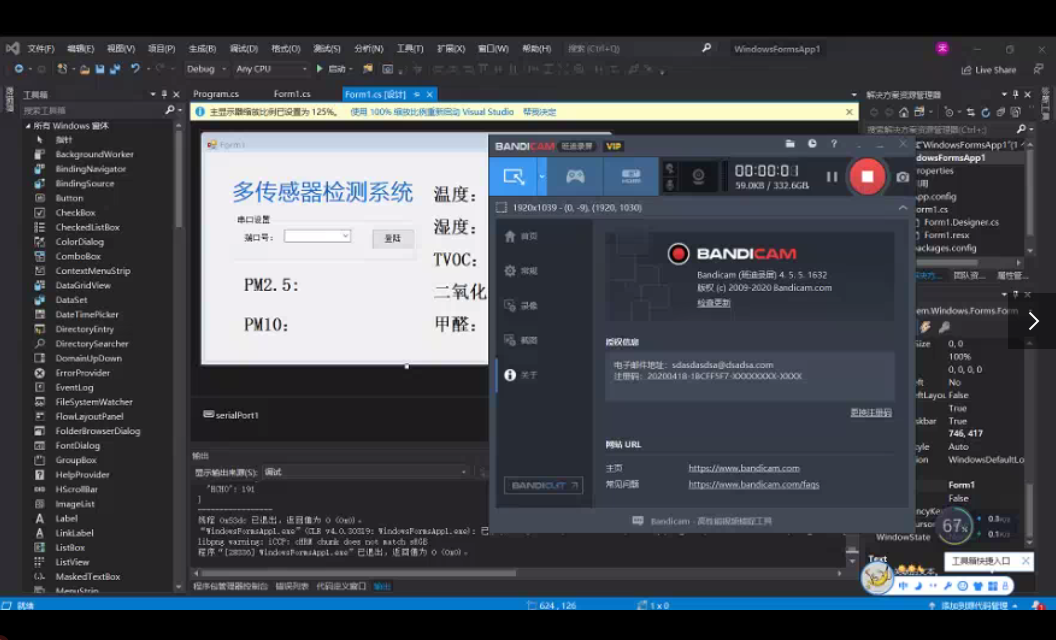This screenshot has height=640, width=1056.
Task: Click the output window horizontal scrollbar
Action: tap(358, 573)
